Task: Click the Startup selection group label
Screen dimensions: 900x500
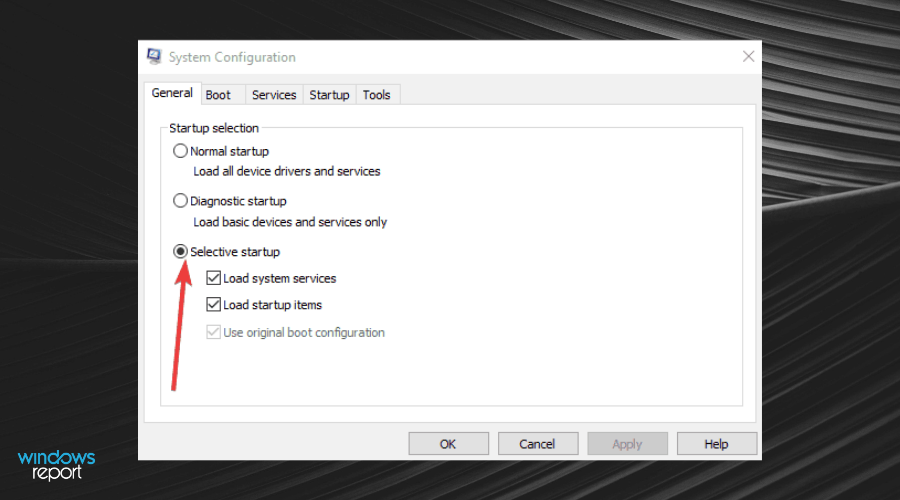Action: (x=214, y=128)
